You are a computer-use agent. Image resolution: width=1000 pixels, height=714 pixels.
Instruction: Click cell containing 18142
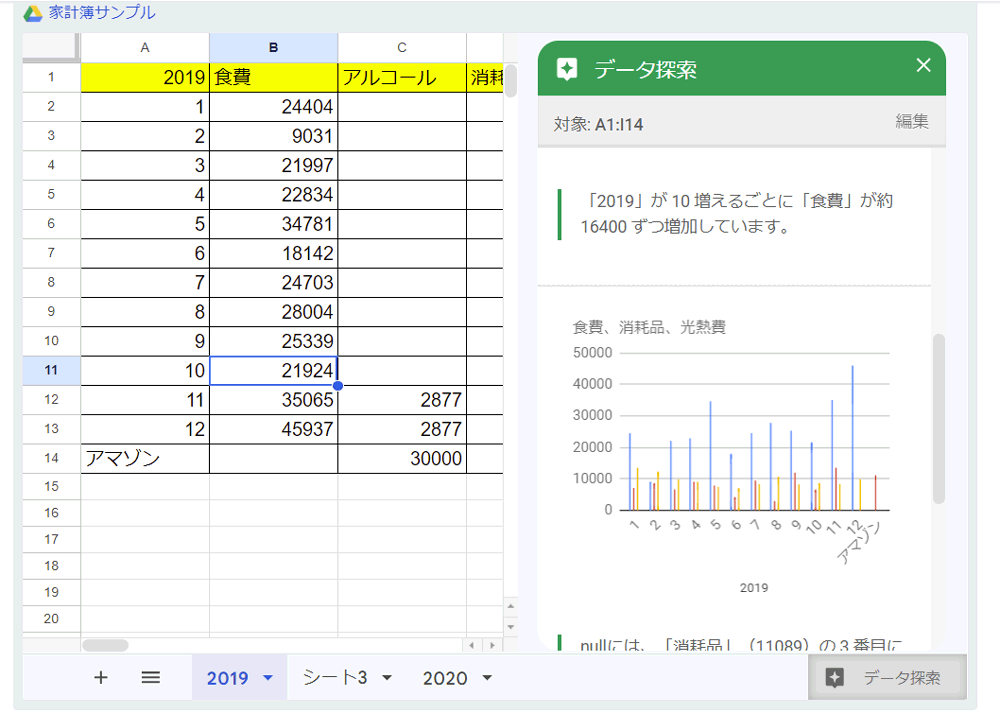click(274, 254)
